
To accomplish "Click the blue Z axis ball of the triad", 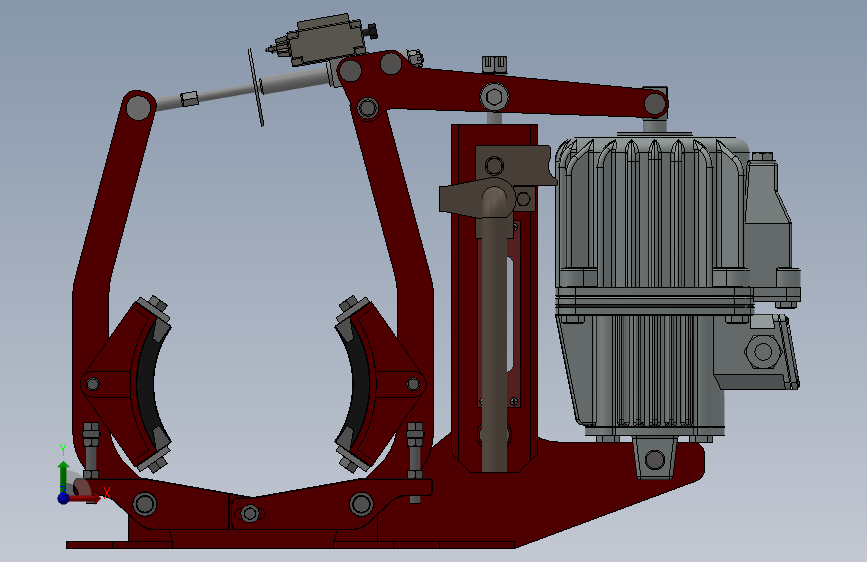I will [x=64, y=498].
